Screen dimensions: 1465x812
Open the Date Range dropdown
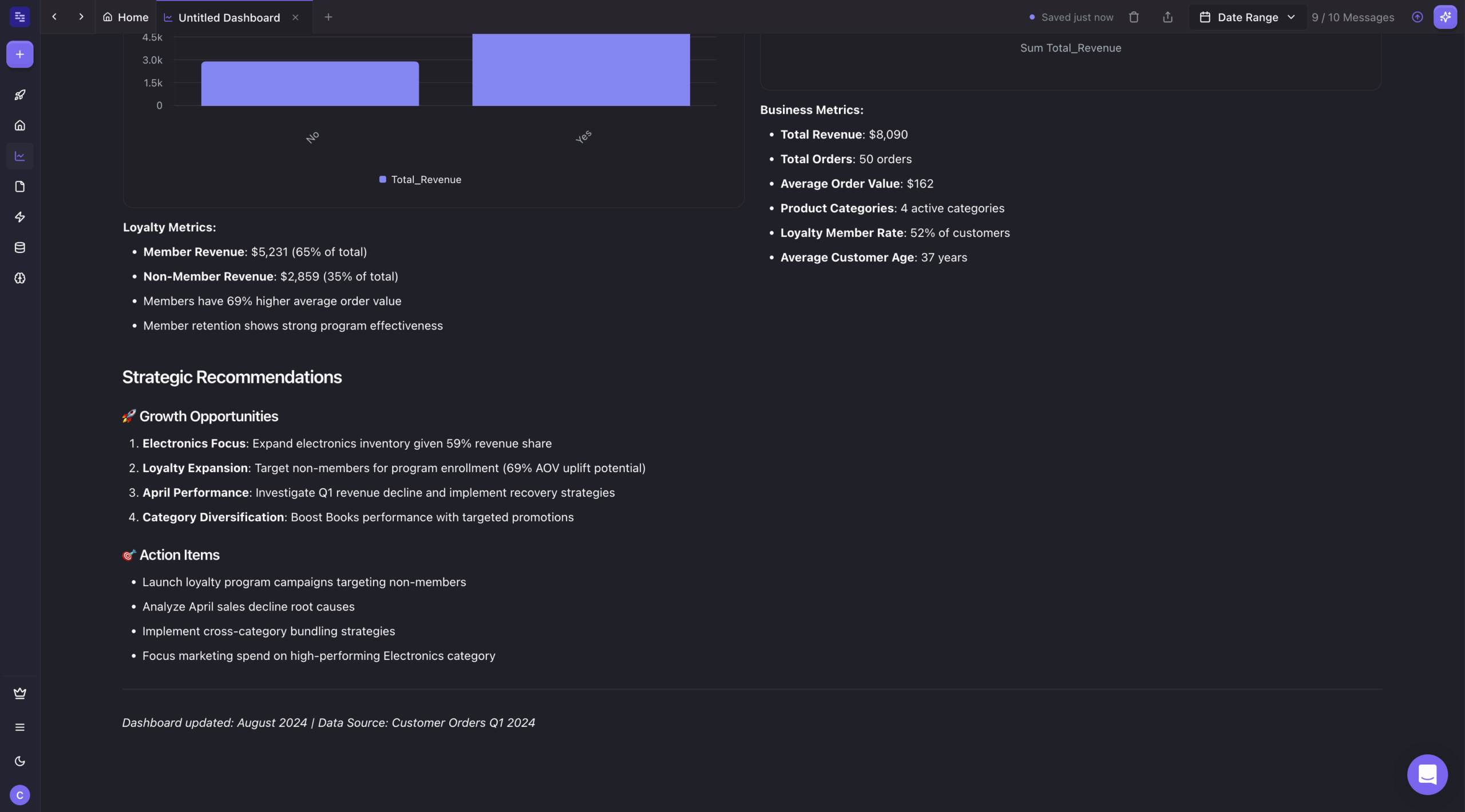click(1248, 17)
